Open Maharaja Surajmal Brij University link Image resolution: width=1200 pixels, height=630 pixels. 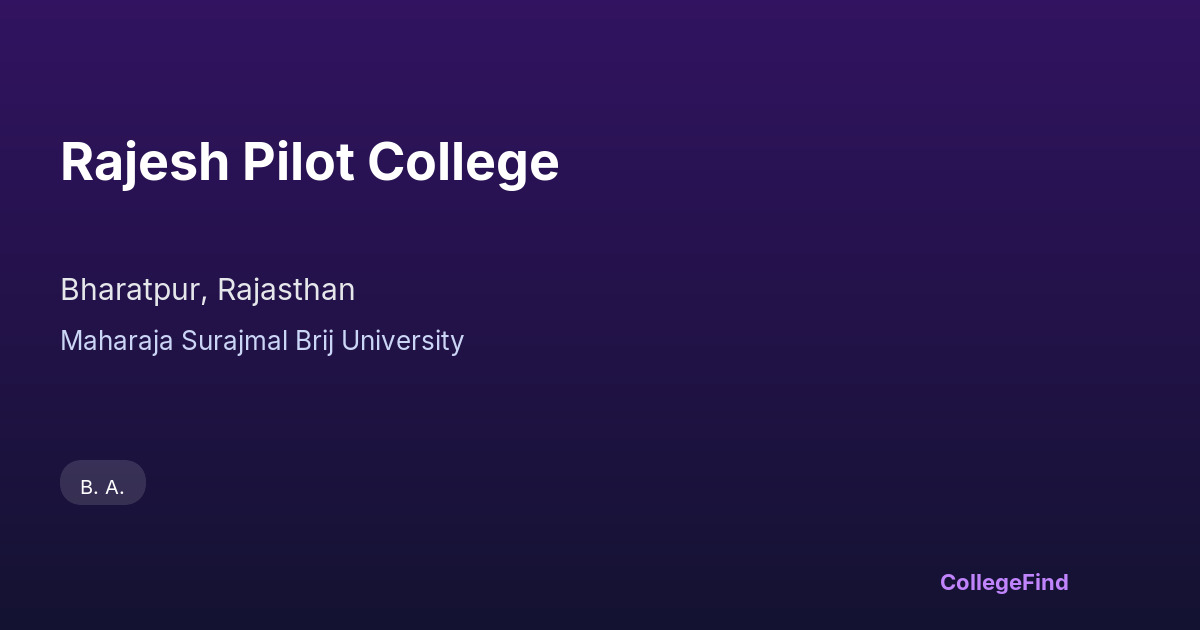pyautogui.click(x=262, y=341)
